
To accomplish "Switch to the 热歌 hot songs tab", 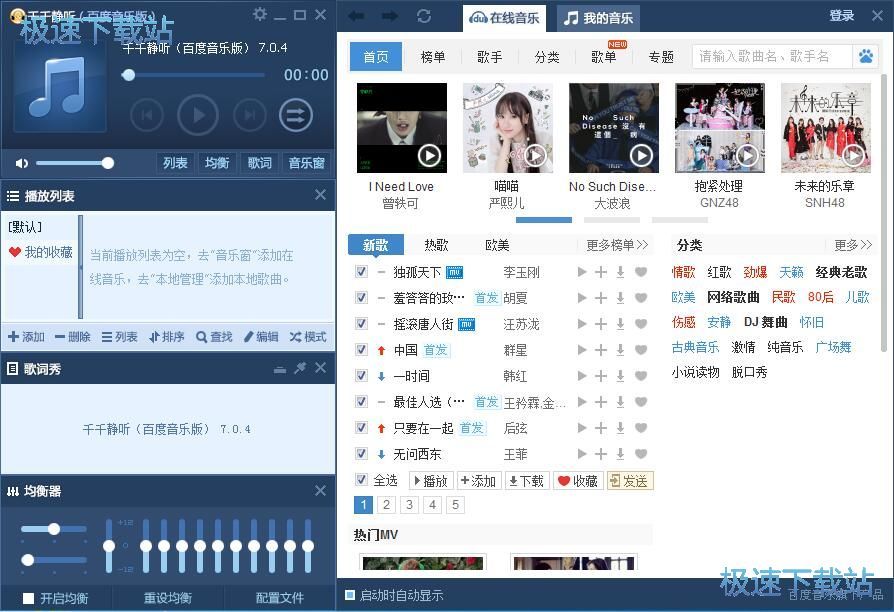I will click(436, 245).
